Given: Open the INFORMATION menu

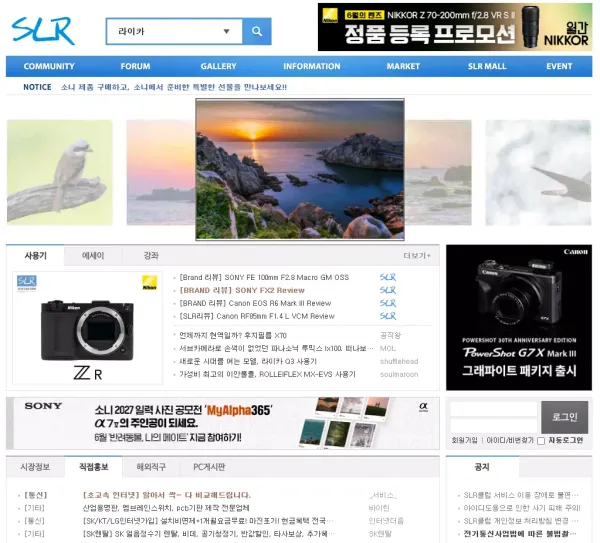Looking at the screenshot, I should tap(312, 66).
